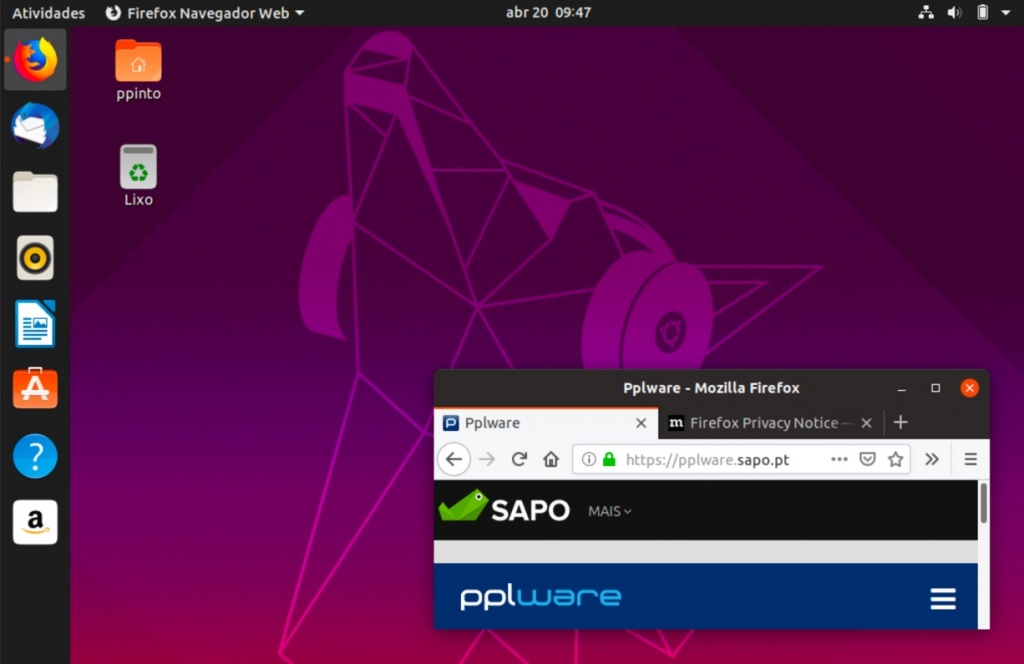Launch Firefox from the dock
Viewport: 1024px width, 664px height.
pos(35,59)
